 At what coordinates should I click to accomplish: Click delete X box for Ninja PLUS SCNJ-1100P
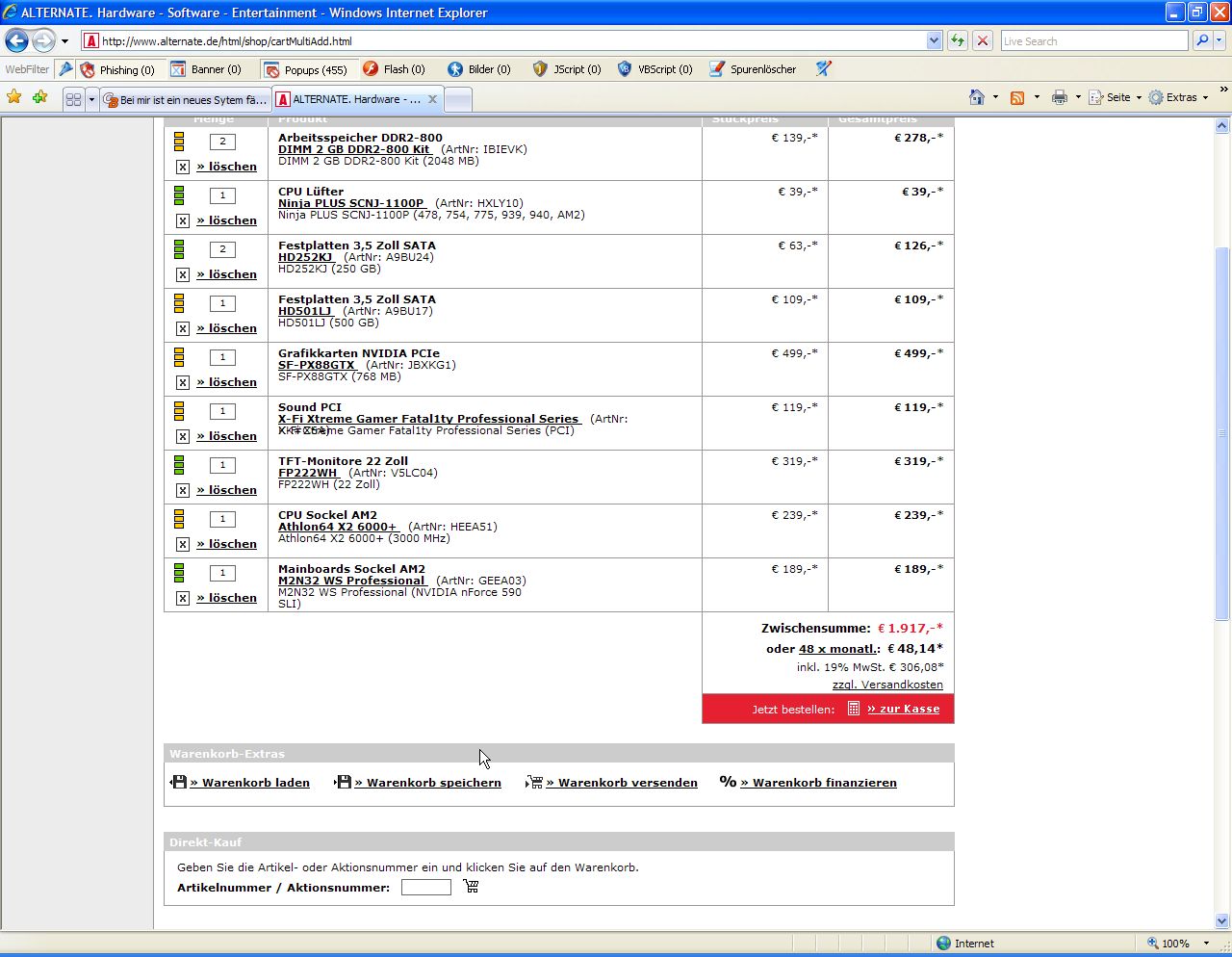pos(183,220)
